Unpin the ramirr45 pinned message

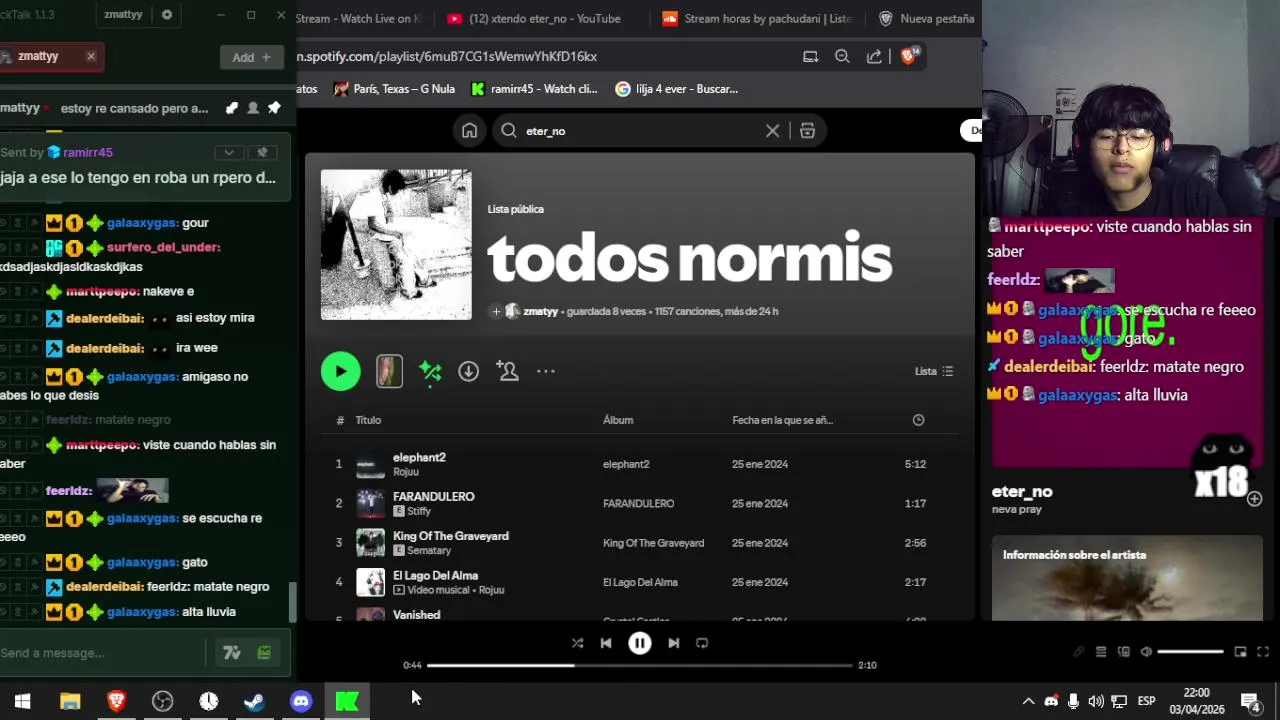coord(262,152)
